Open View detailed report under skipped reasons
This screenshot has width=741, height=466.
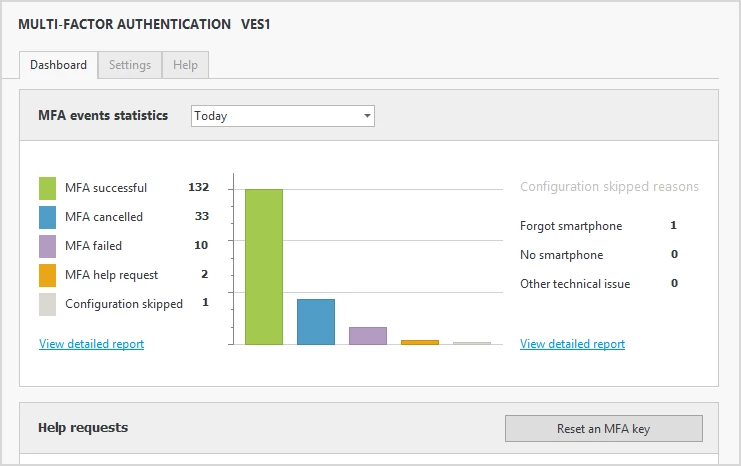pos(572,344)
